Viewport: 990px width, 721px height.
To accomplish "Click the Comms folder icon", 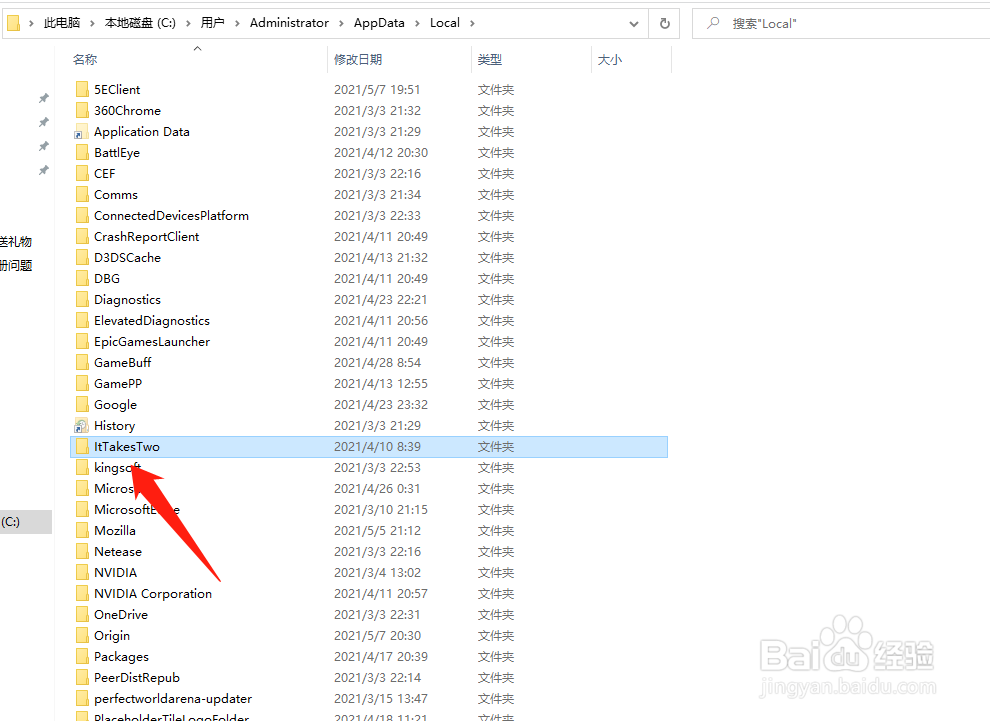I will [x=81, y=194].
